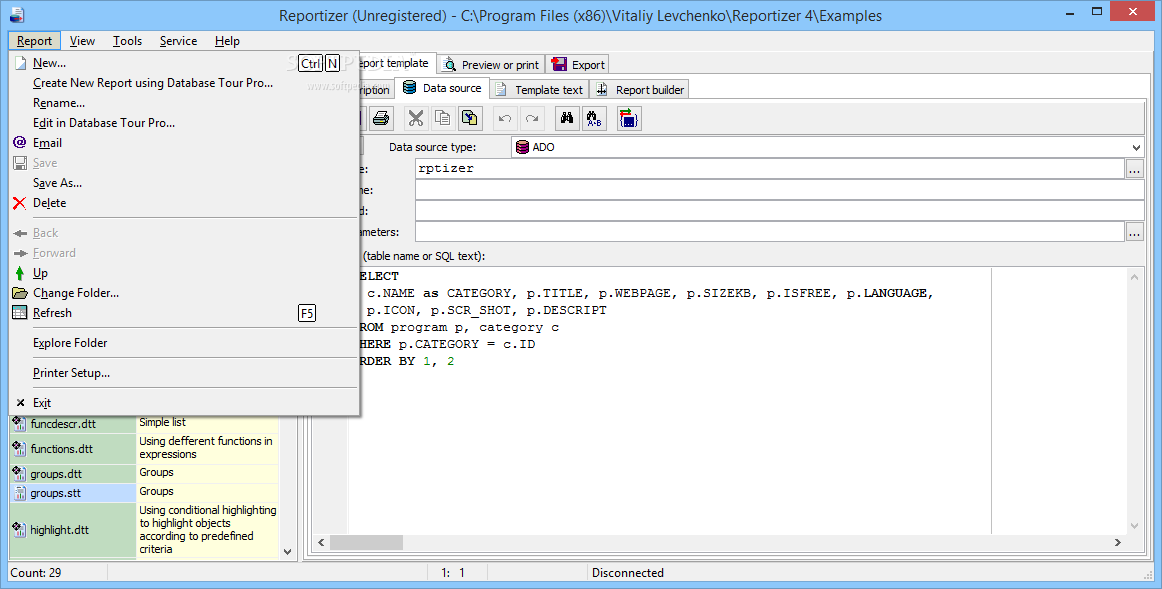Click the Find binoculars icon

coord(567,118)
